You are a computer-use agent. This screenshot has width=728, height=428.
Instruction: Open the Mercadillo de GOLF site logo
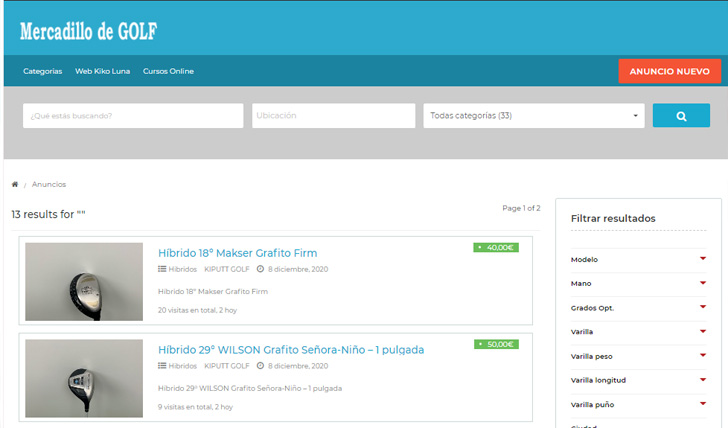[x=88, y=32]
